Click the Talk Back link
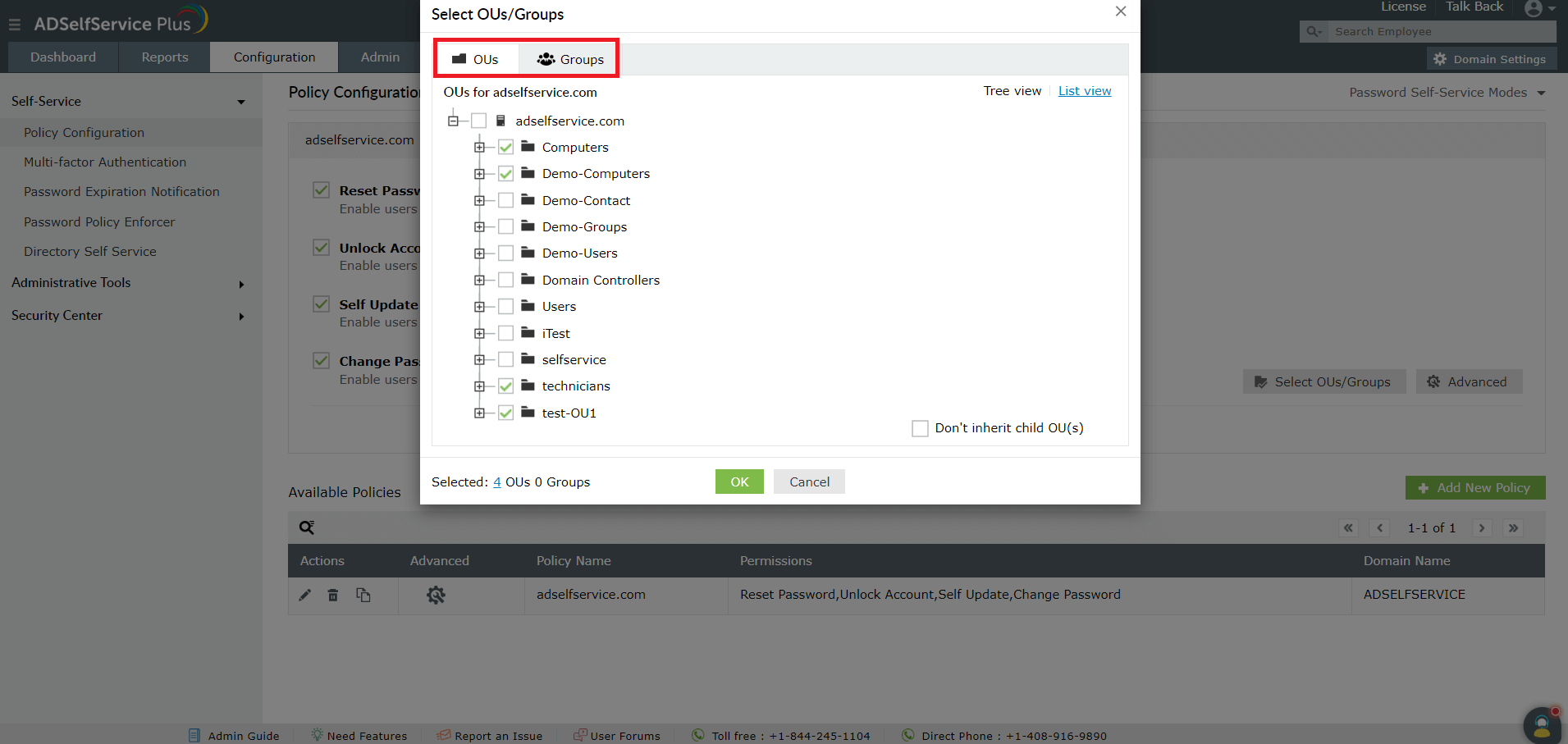 click(1474, 7)
